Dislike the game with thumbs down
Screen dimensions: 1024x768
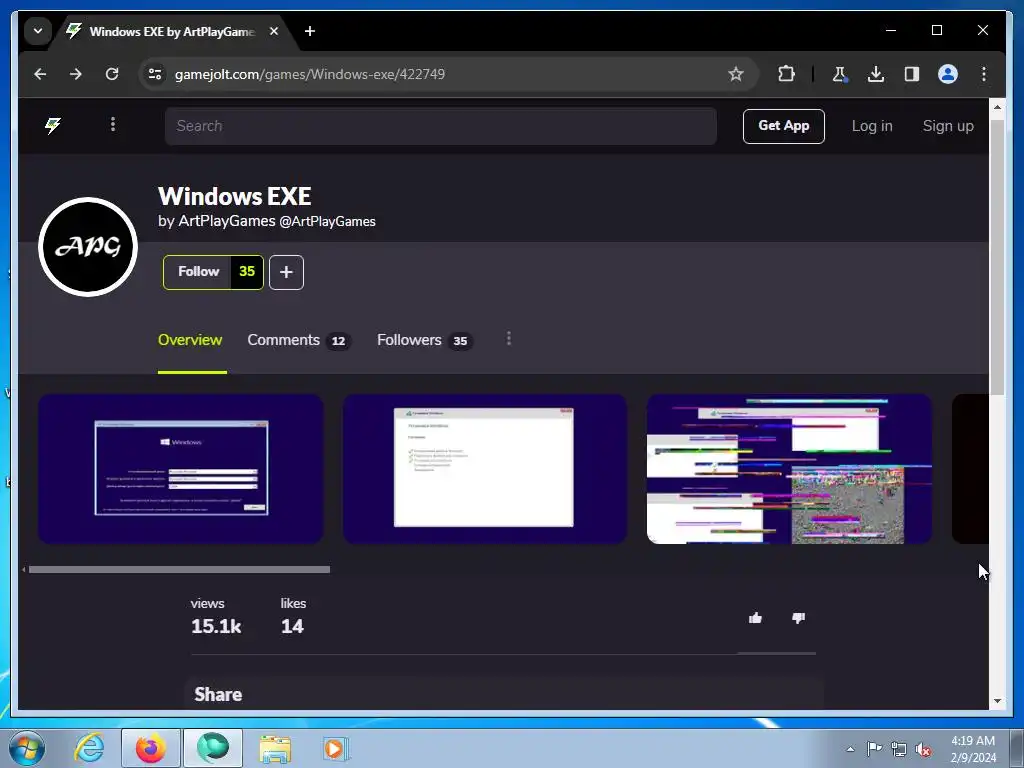pyautogui.click(x=798, y=618)
